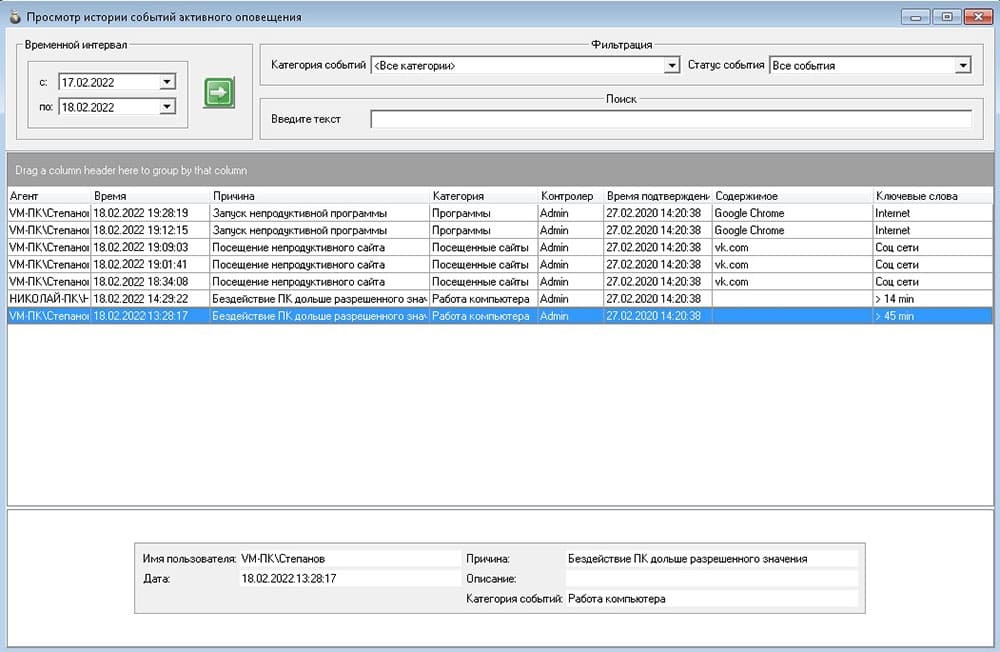
Task: Select the Google Chrome row at 19:12:15
Action: pyautogui.click(x=500, y=230)
